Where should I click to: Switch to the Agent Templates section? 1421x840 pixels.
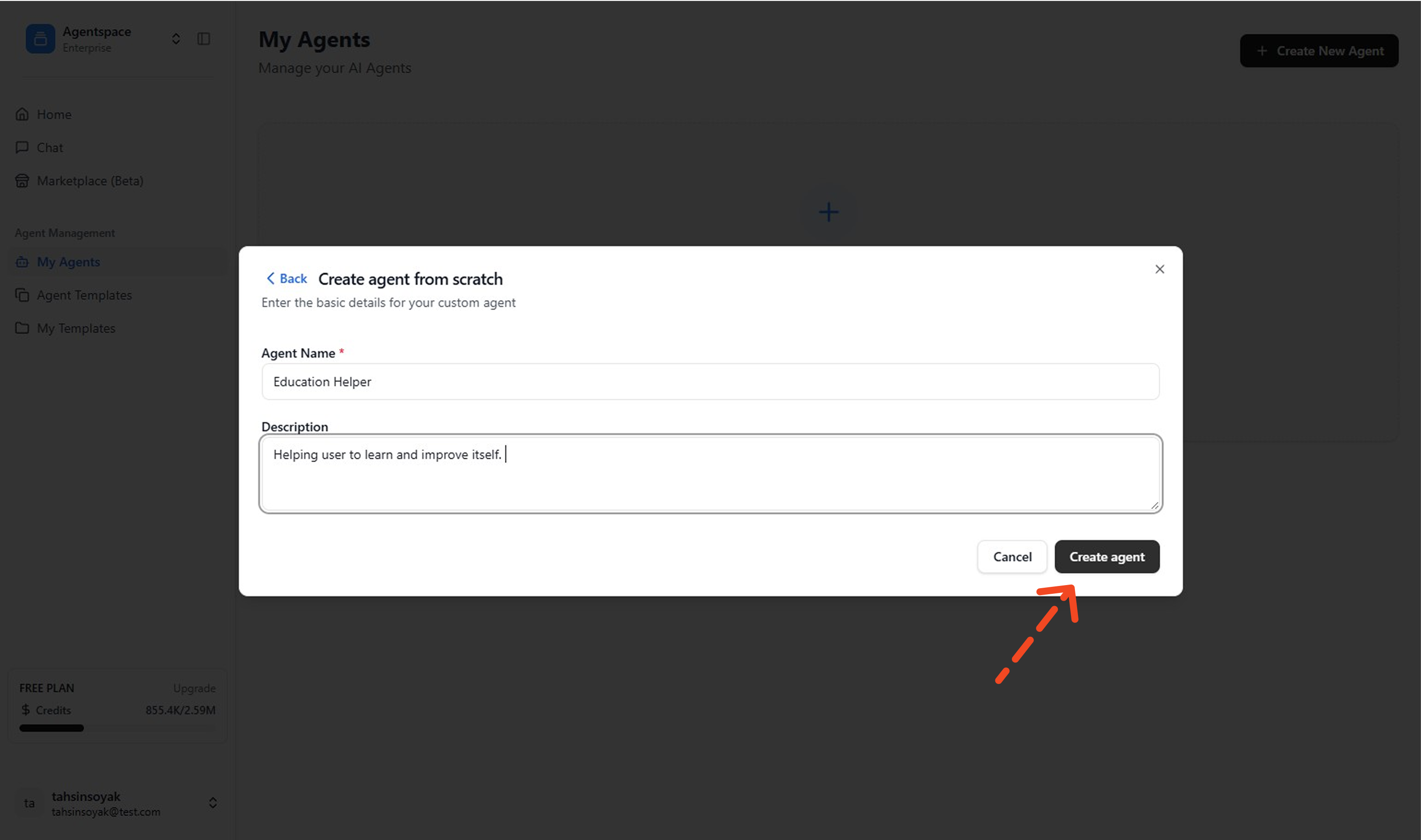[84, 295]
